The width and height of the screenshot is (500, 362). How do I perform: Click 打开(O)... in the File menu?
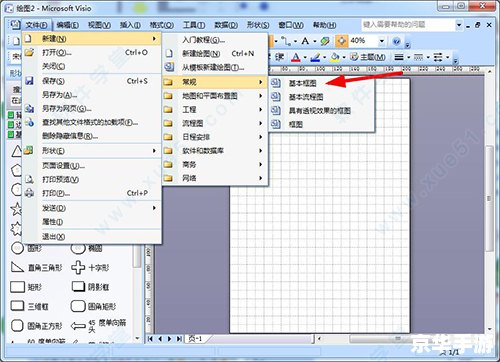[92, 52]
